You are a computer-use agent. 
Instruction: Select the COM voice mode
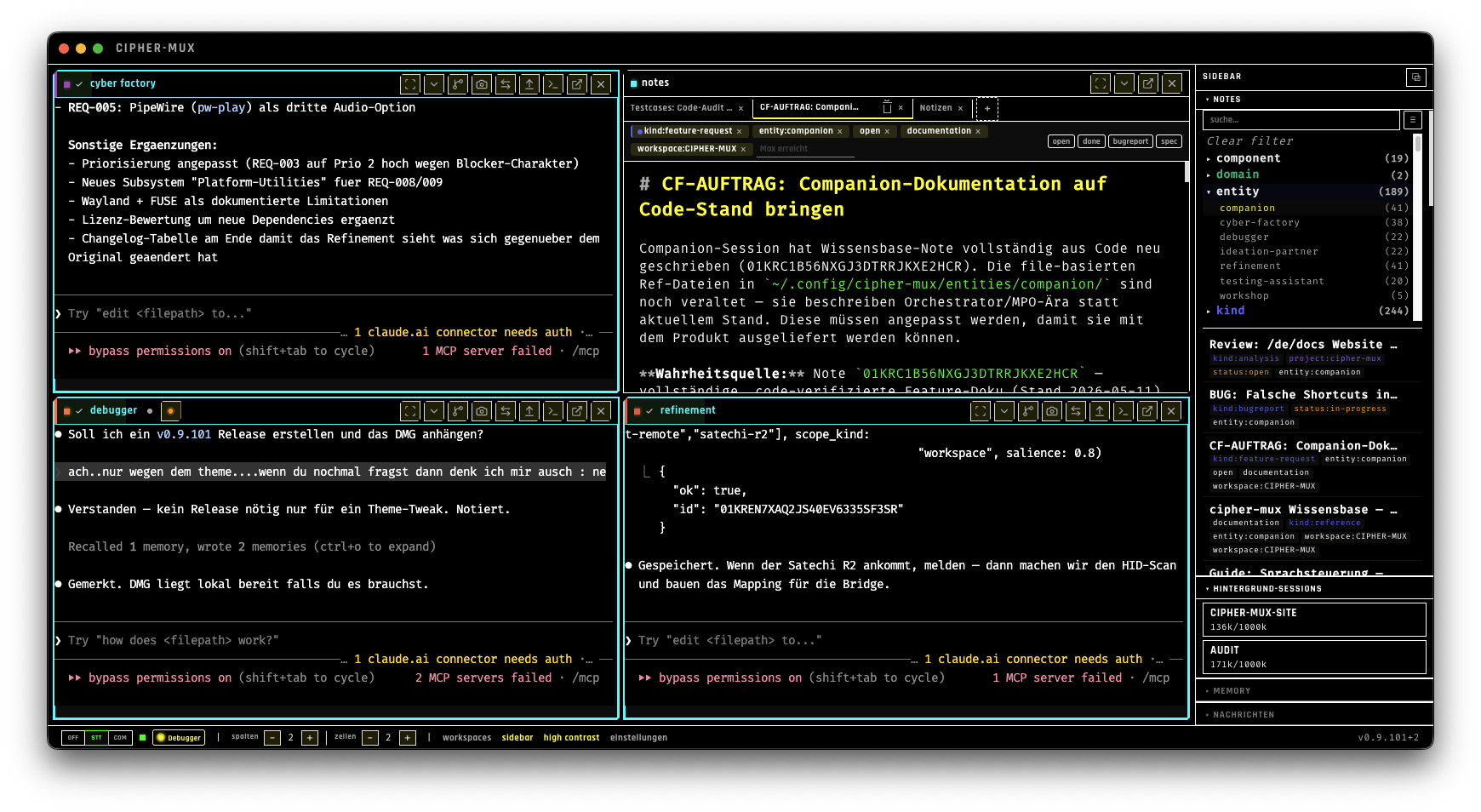(121, 738)
